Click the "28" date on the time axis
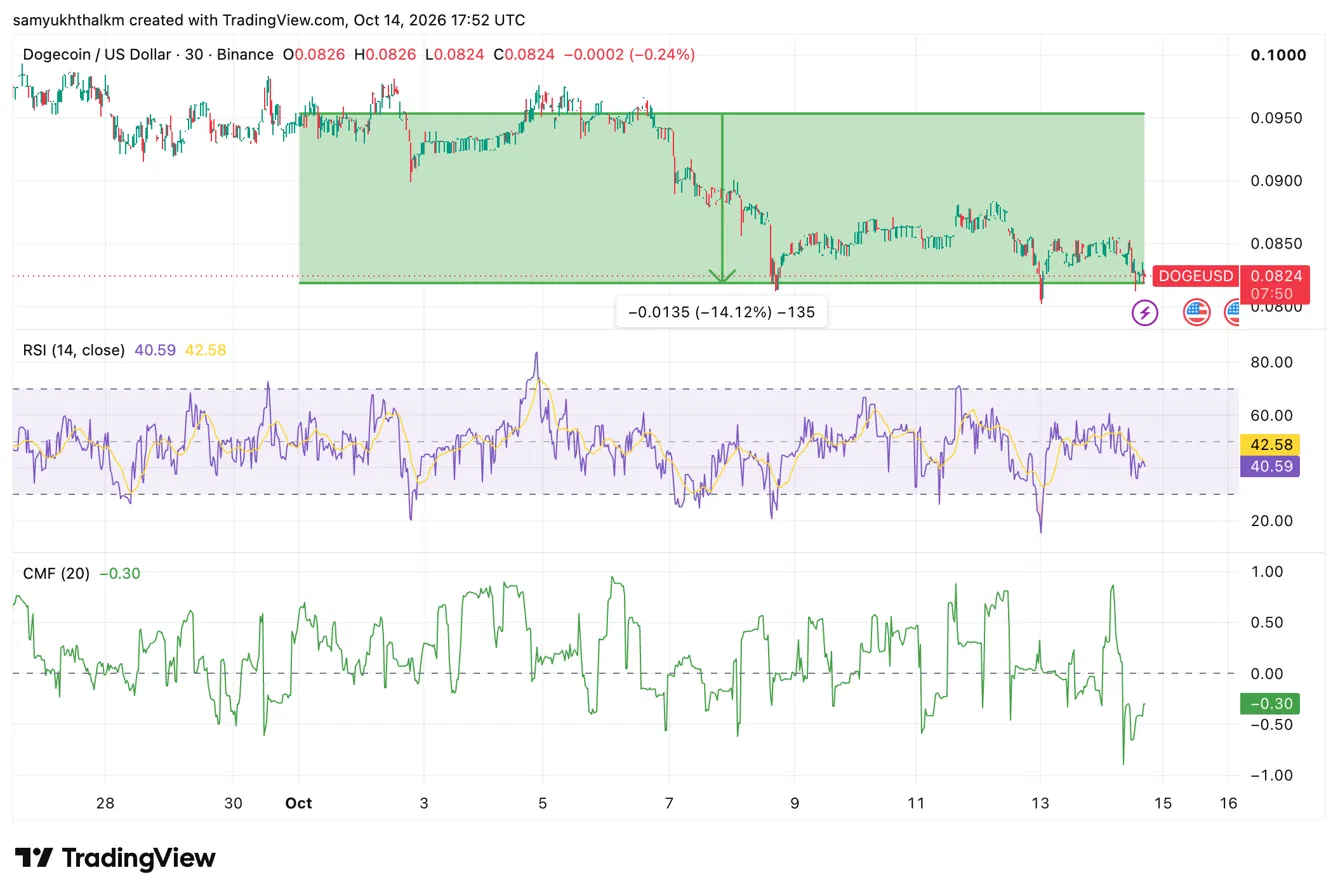The height and width of the screenshot is (896, 1338). pos(106,803)
